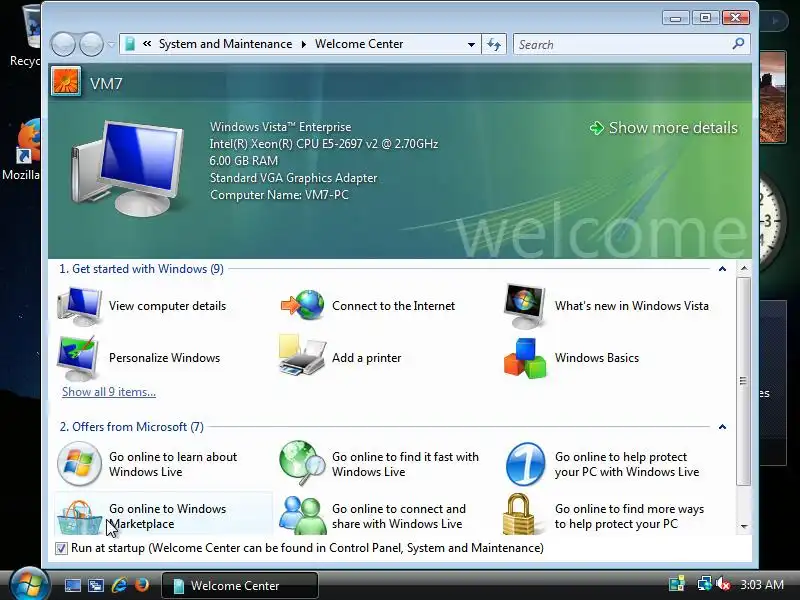Click the connect and share people icon
This screenshot has height=600, width=800.
(303, 515)
